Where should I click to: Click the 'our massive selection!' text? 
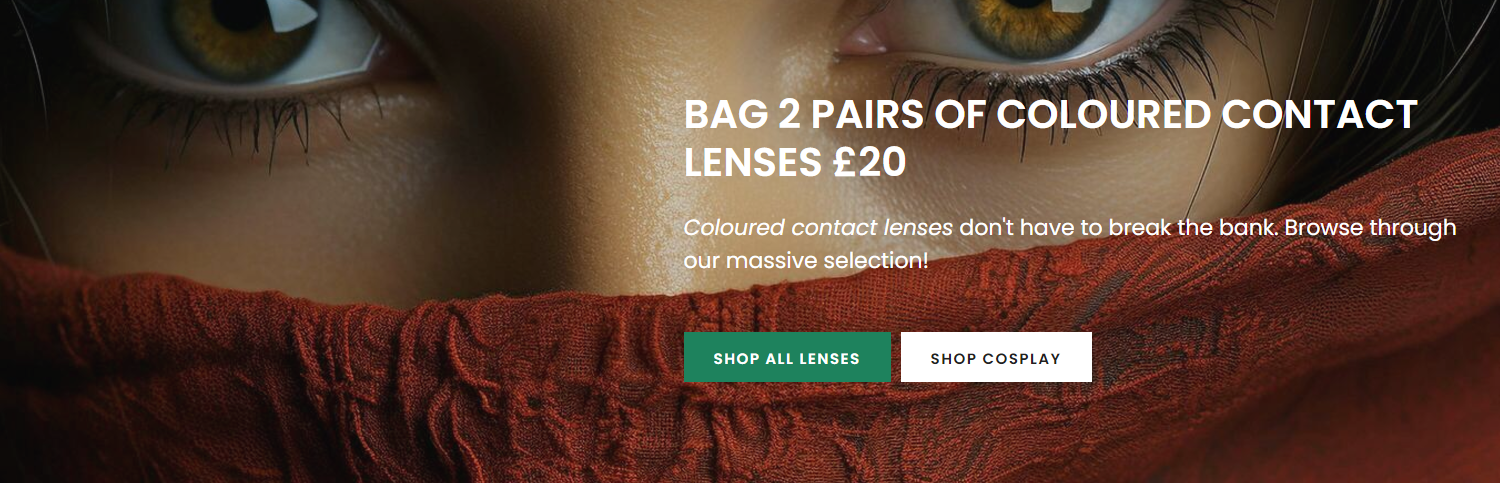tap(806, 261)
